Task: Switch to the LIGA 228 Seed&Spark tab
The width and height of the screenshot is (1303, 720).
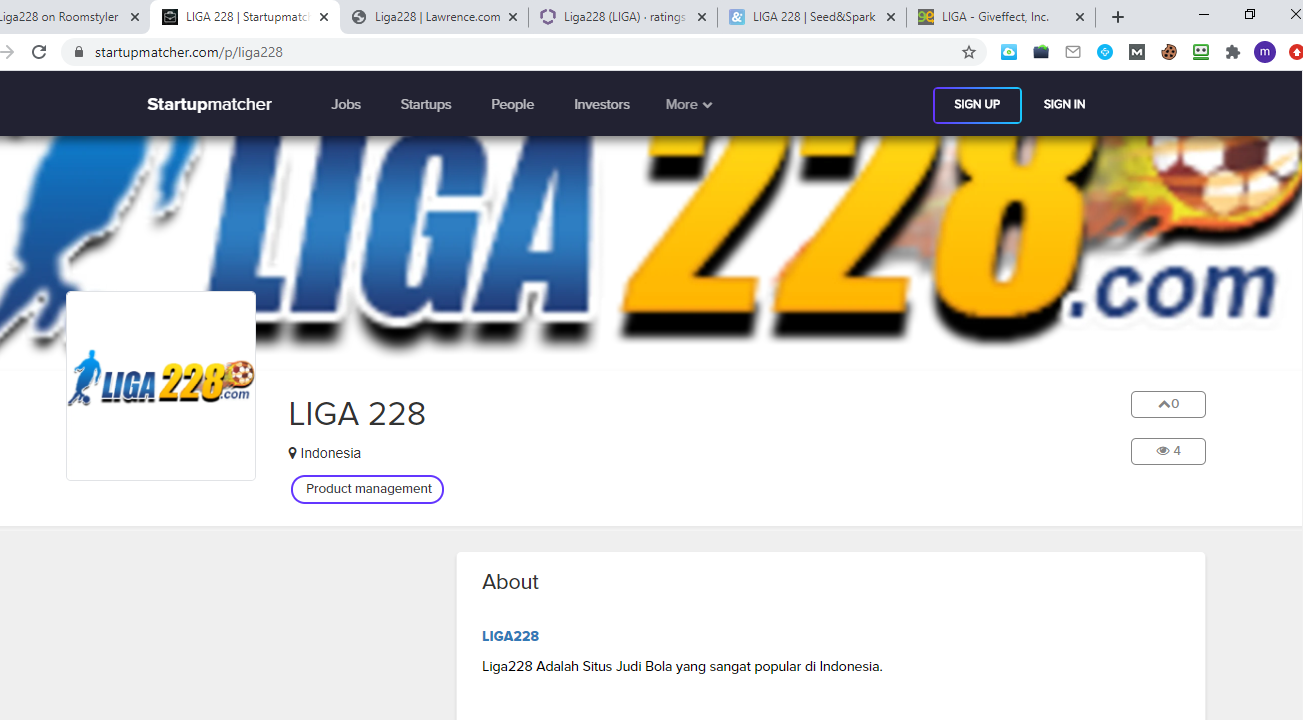Action: (813, 17)
